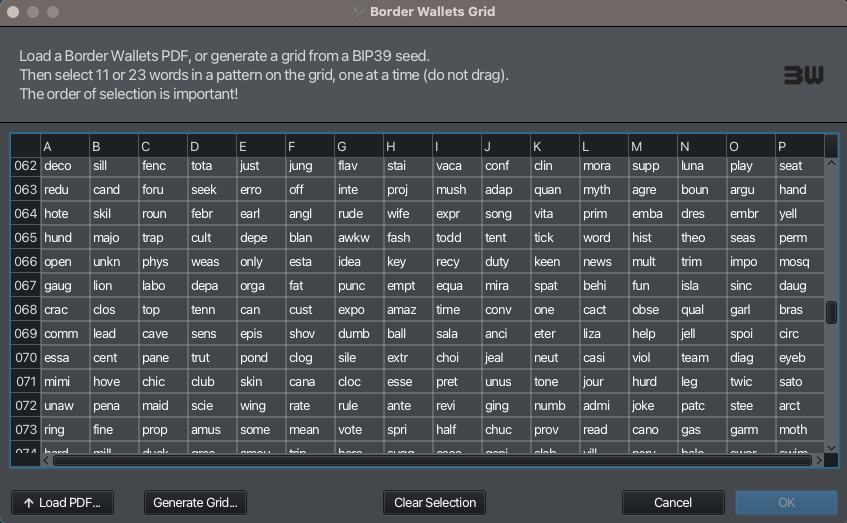
Task: Select row header 073
Action: pos(25,430)
